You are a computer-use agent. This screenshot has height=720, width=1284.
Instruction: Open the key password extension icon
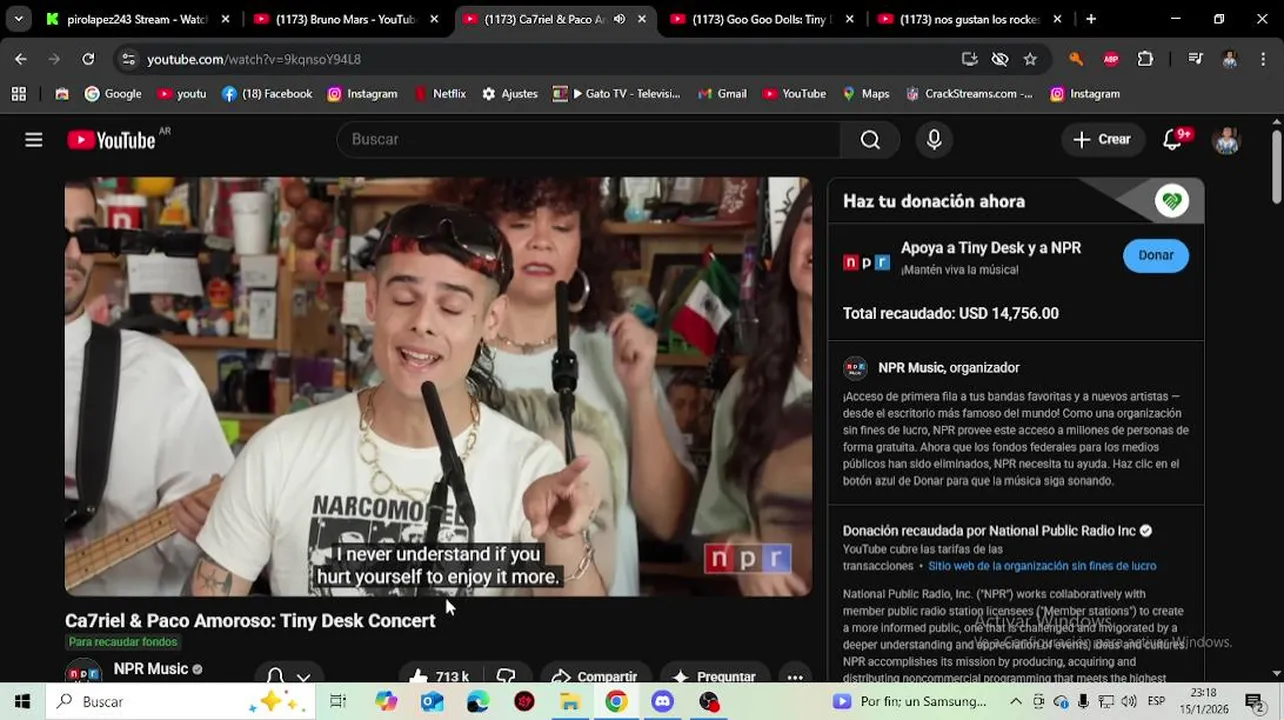(x=1076, y=59)
